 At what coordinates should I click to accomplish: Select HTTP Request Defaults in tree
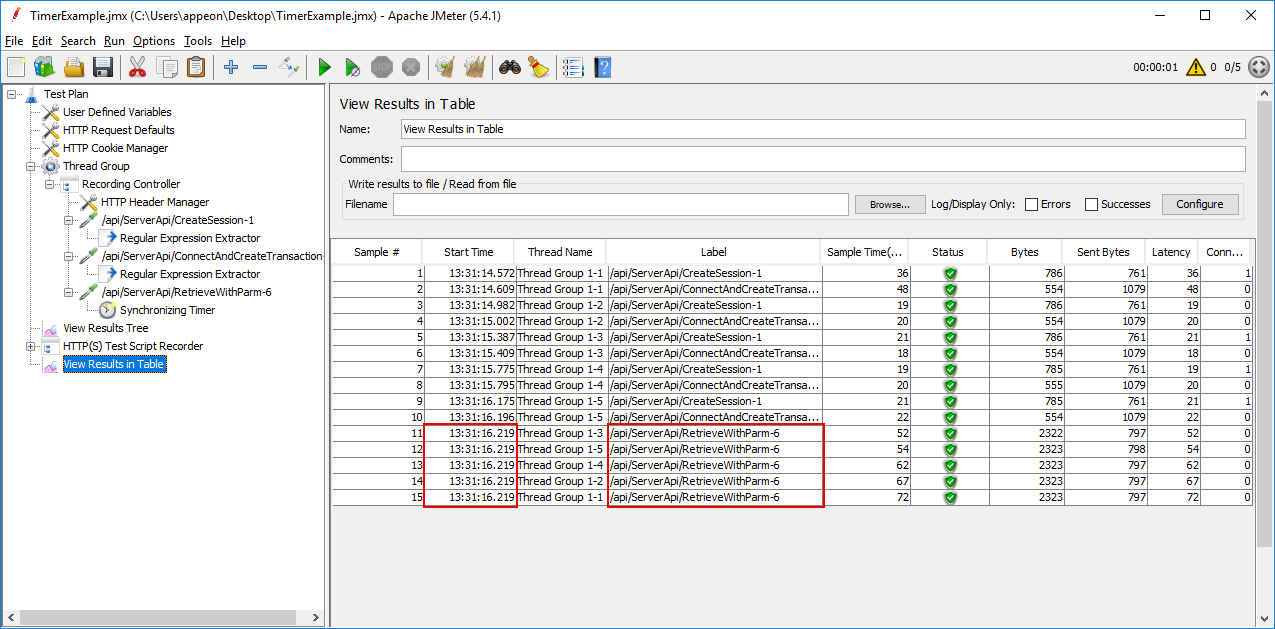[x=118, y=130]
